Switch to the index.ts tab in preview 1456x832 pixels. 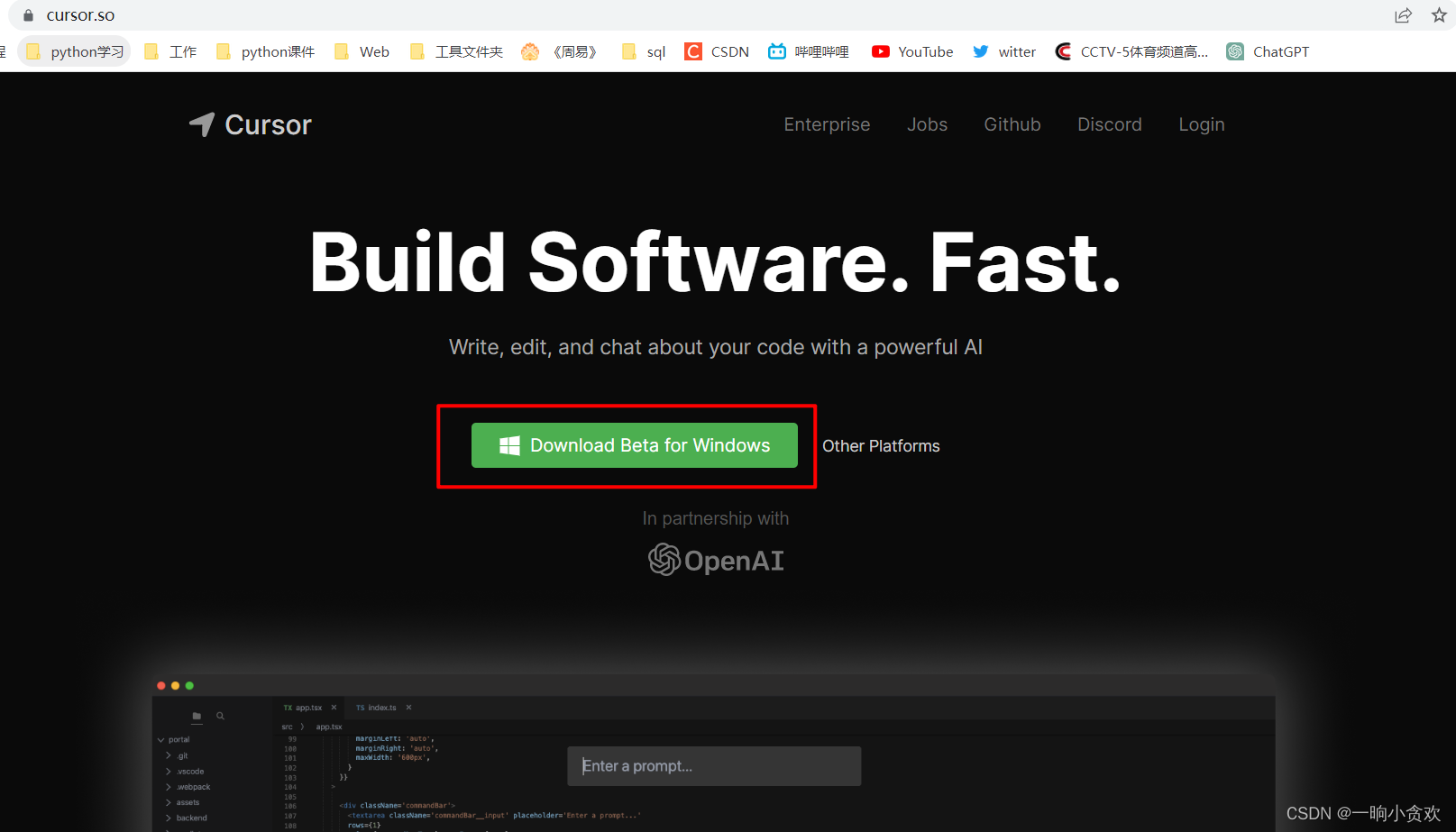[376, 708]
